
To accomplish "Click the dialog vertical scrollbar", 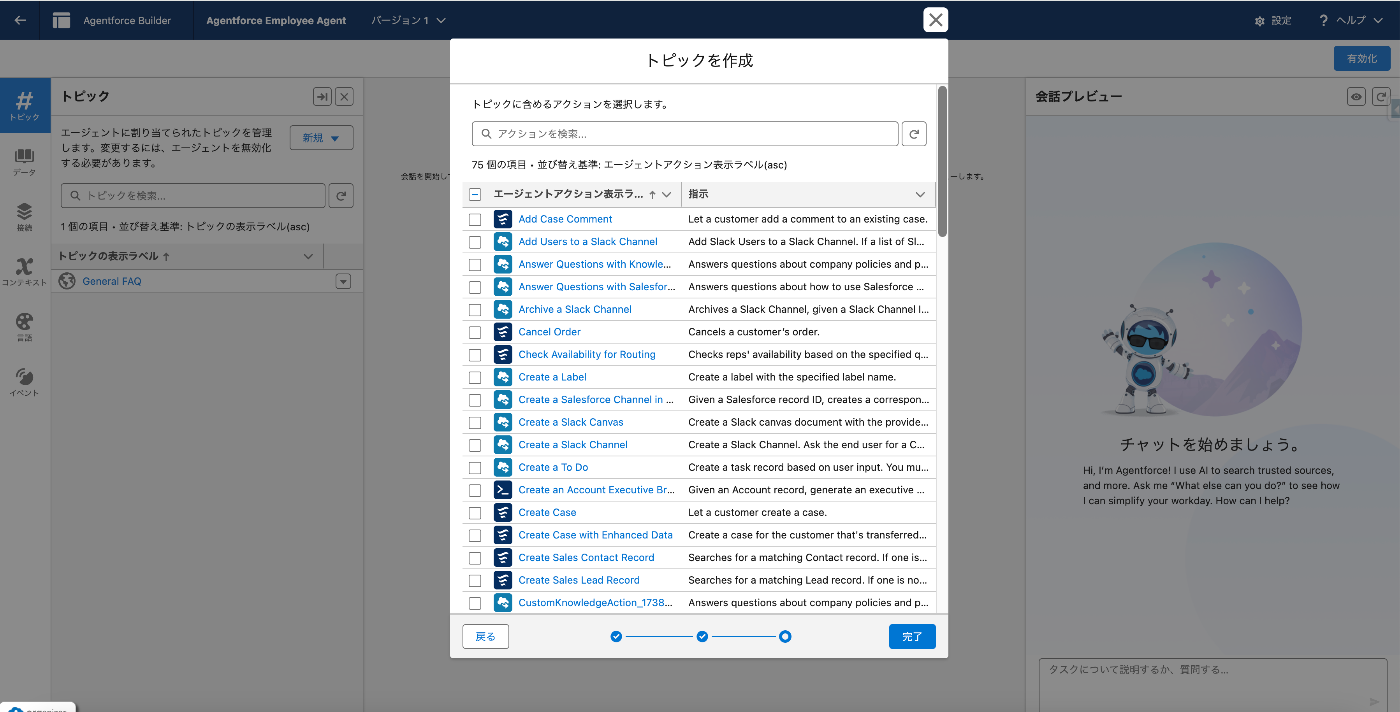I will (942, 161).
